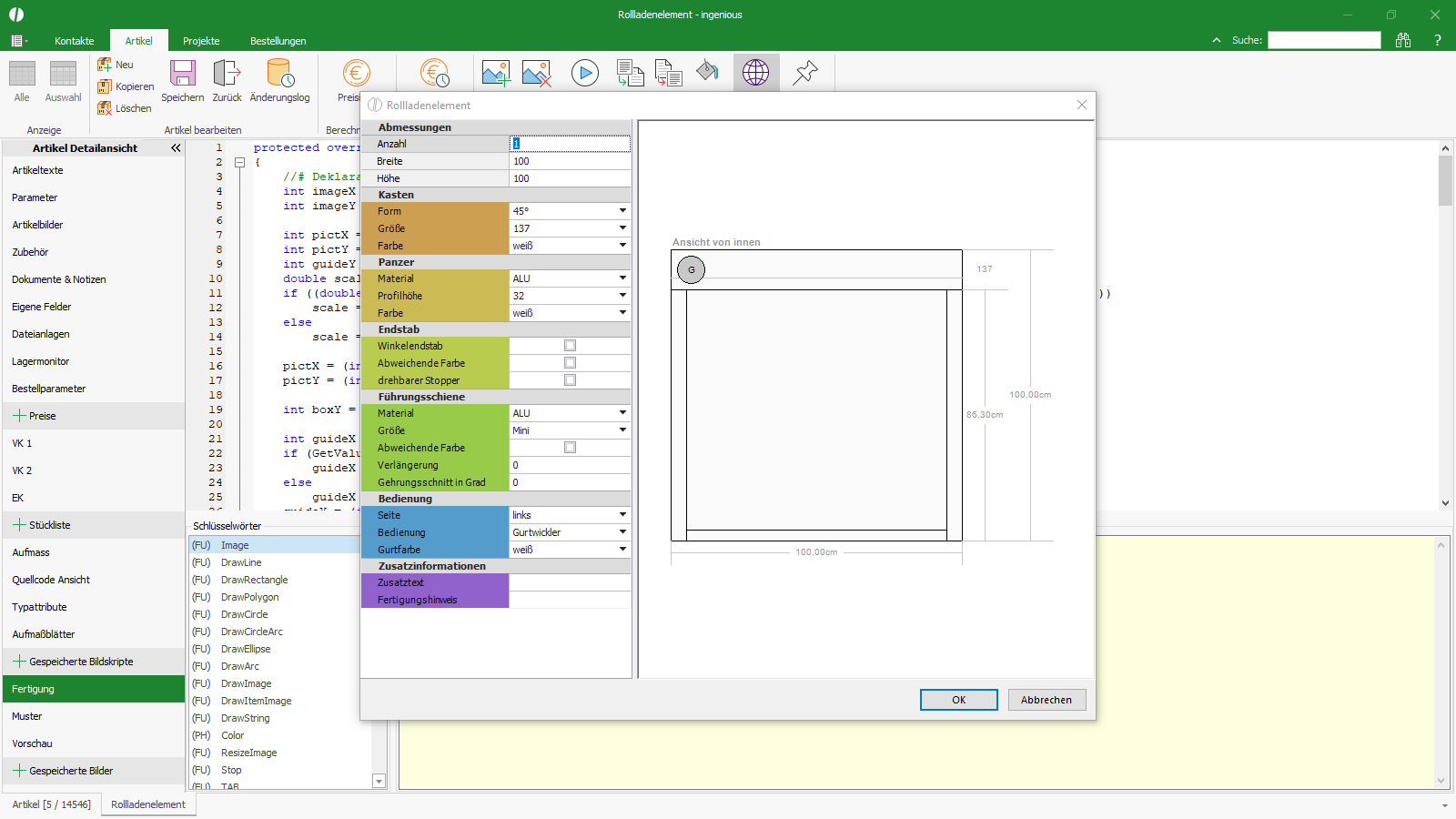Open the Kasten Form dropdown
1456x819 pixels.
[x=622, y=211]
